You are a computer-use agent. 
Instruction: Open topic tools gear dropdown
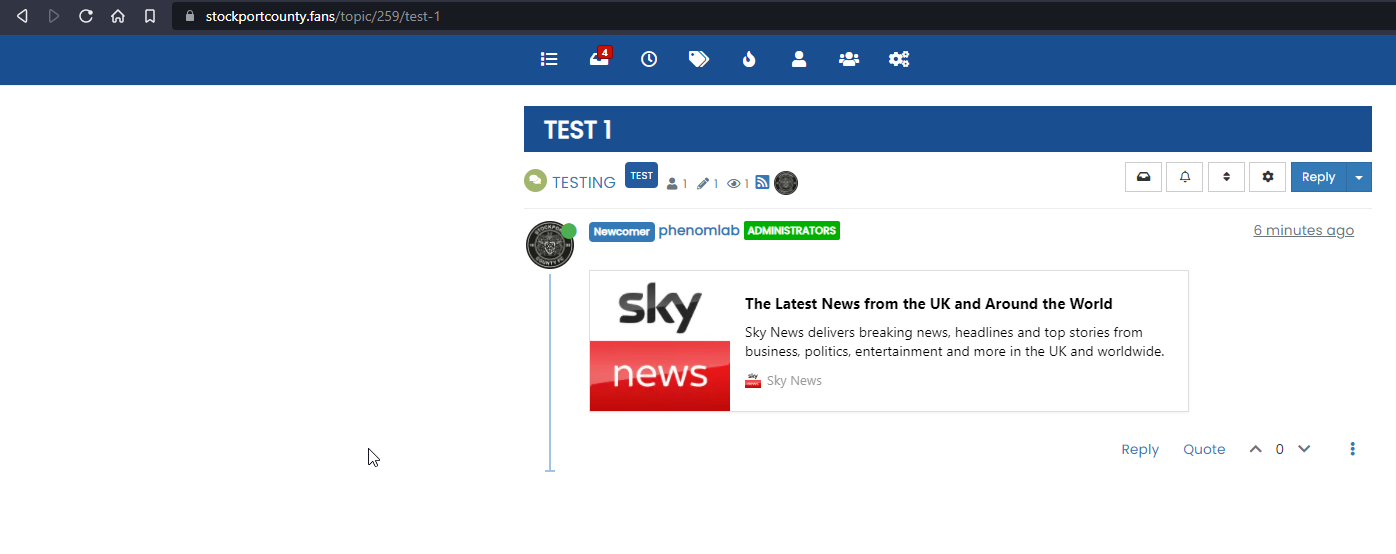1268,177
